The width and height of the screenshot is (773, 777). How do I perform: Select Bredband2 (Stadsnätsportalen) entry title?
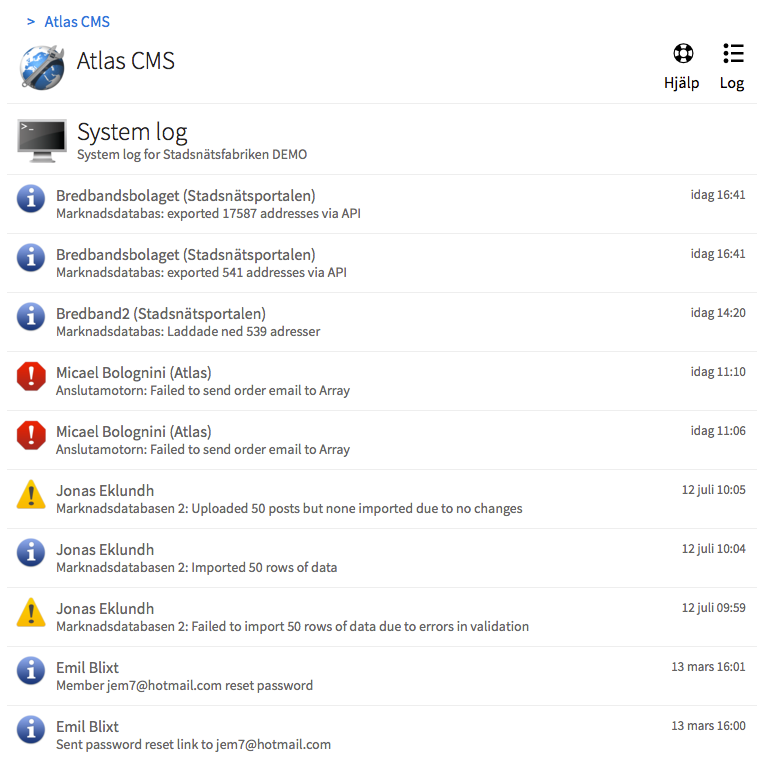pyautogui.click(x=161, y=314)
